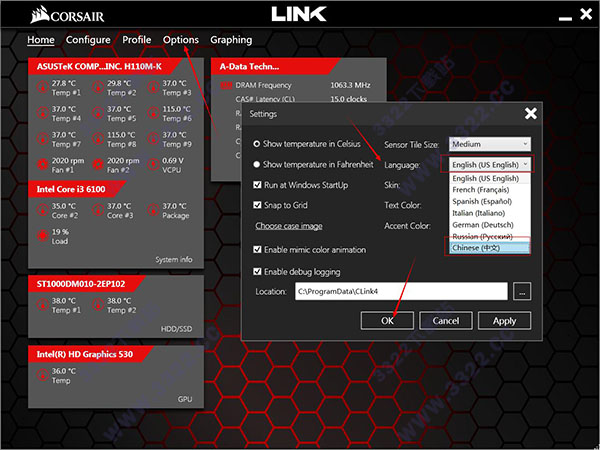This screenshot has width=600, height=450.
Task: Close the Settings dialog with the X
Action: [x=531, y=113]
